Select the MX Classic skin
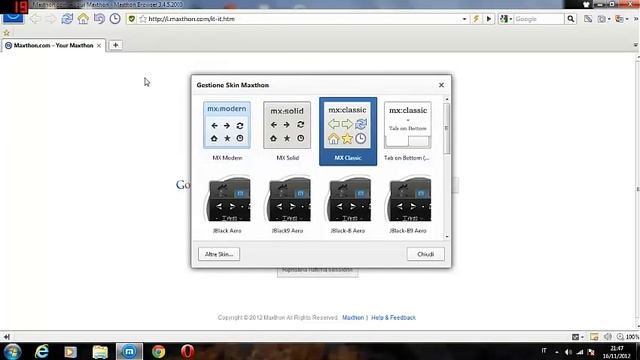This screenshot has width=640, height=360. (348, 131)
